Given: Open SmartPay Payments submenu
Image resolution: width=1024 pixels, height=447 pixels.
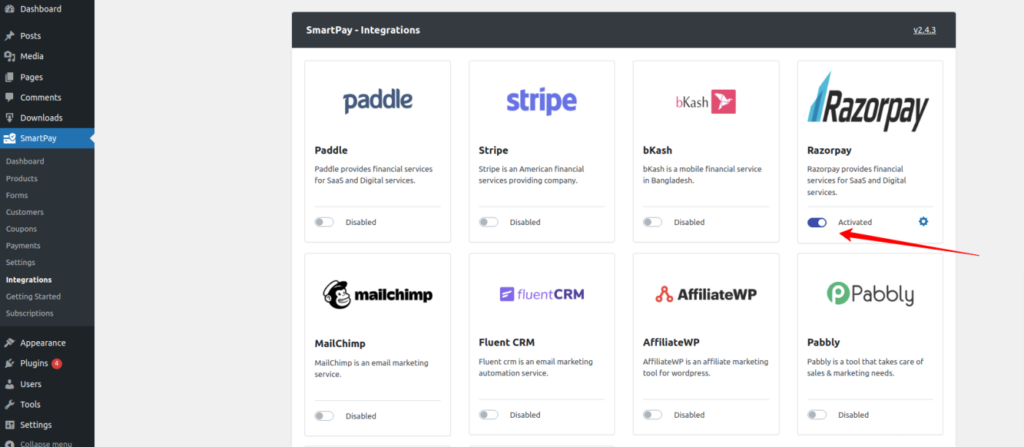Looking at the screenshot, I should click(x=23, y=246).
